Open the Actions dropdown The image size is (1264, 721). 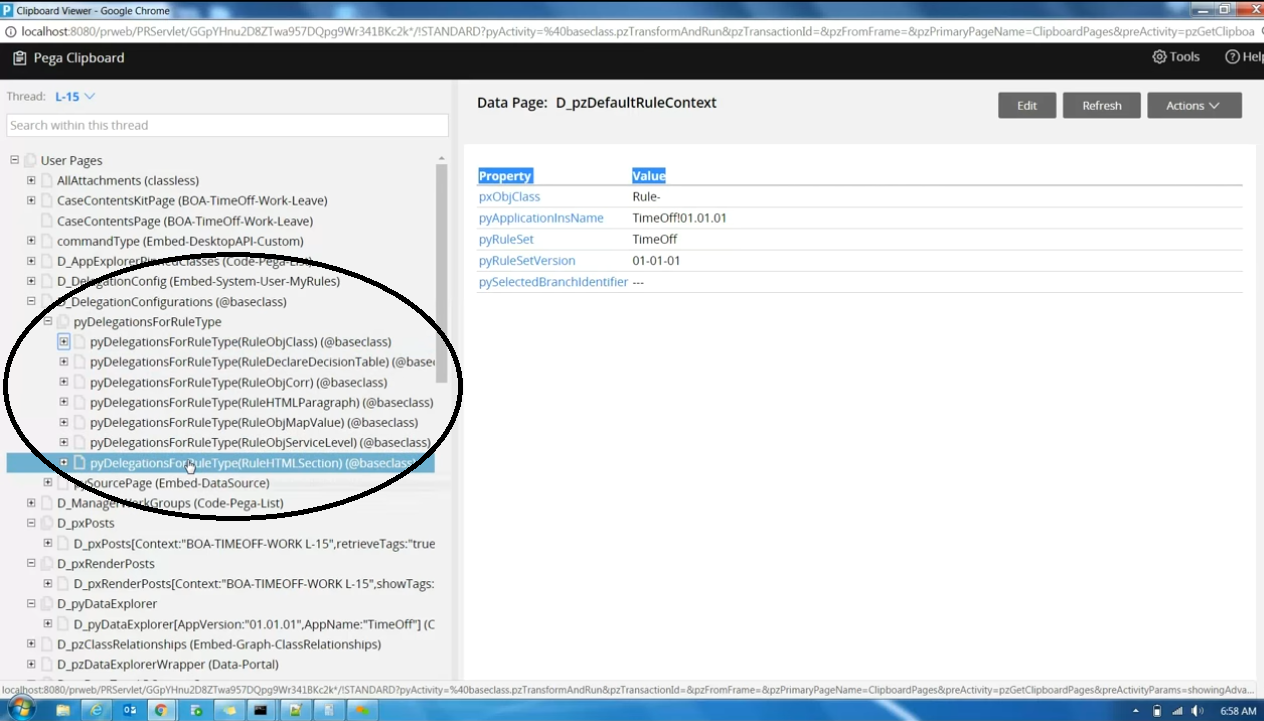coord(1194,105)
